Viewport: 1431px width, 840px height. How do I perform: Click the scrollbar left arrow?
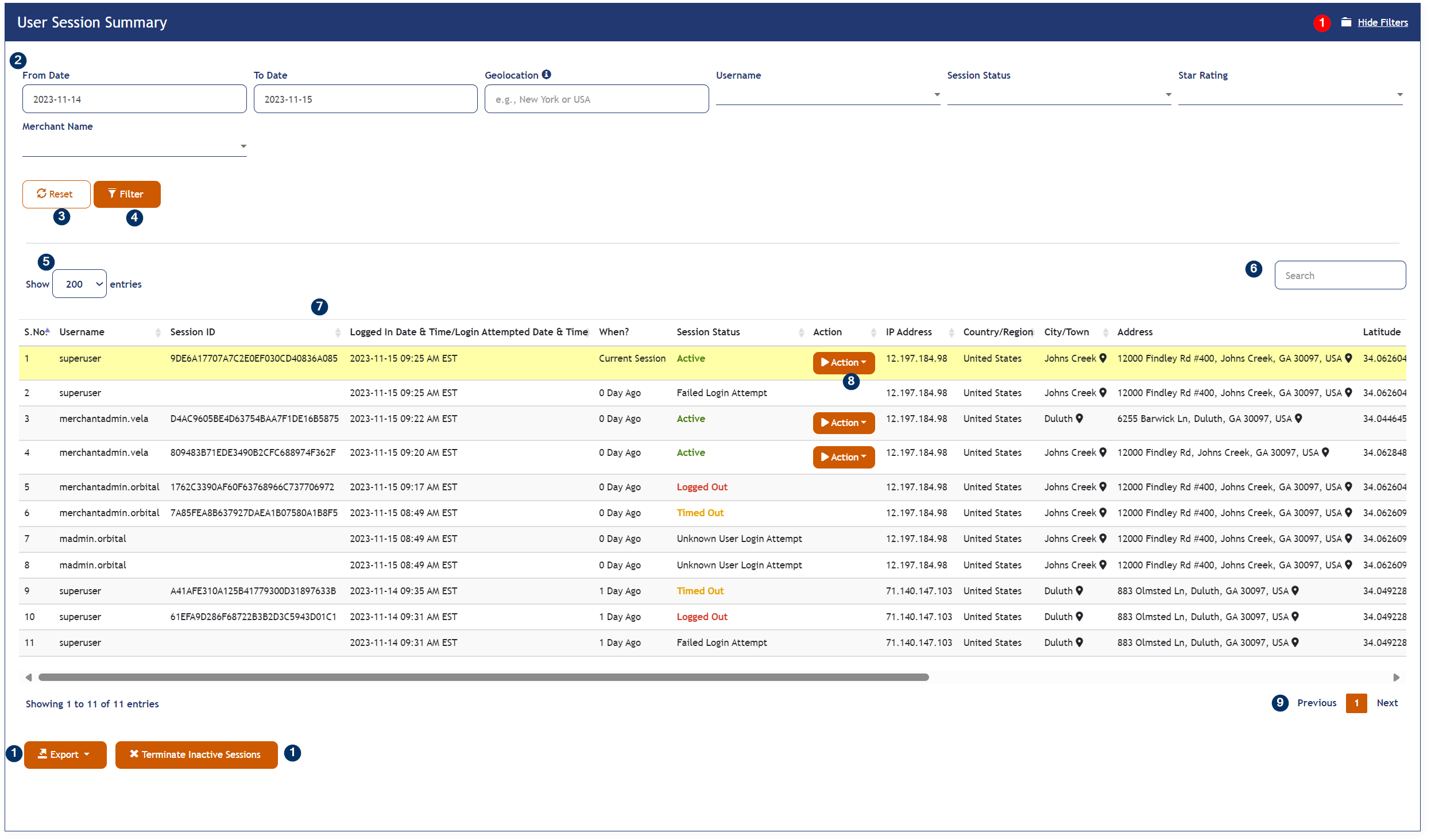(x=29, y=678)
